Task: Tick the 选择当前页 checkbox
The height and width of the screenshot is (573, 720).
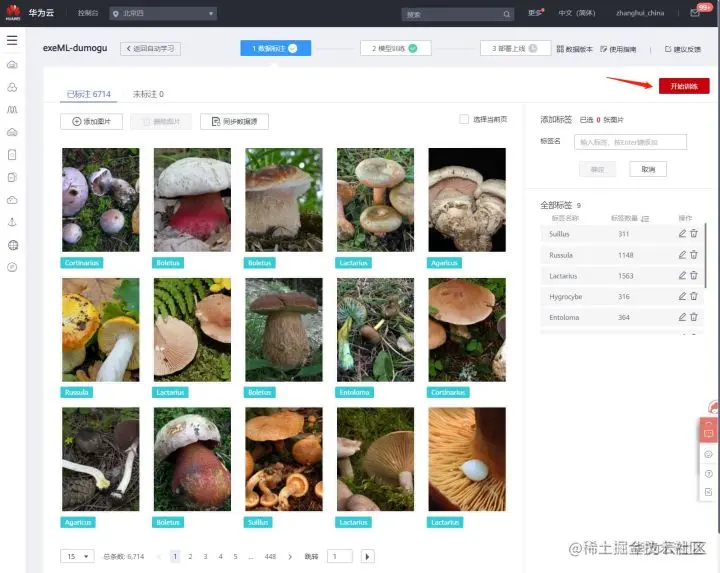Action: tap(464, 119)
